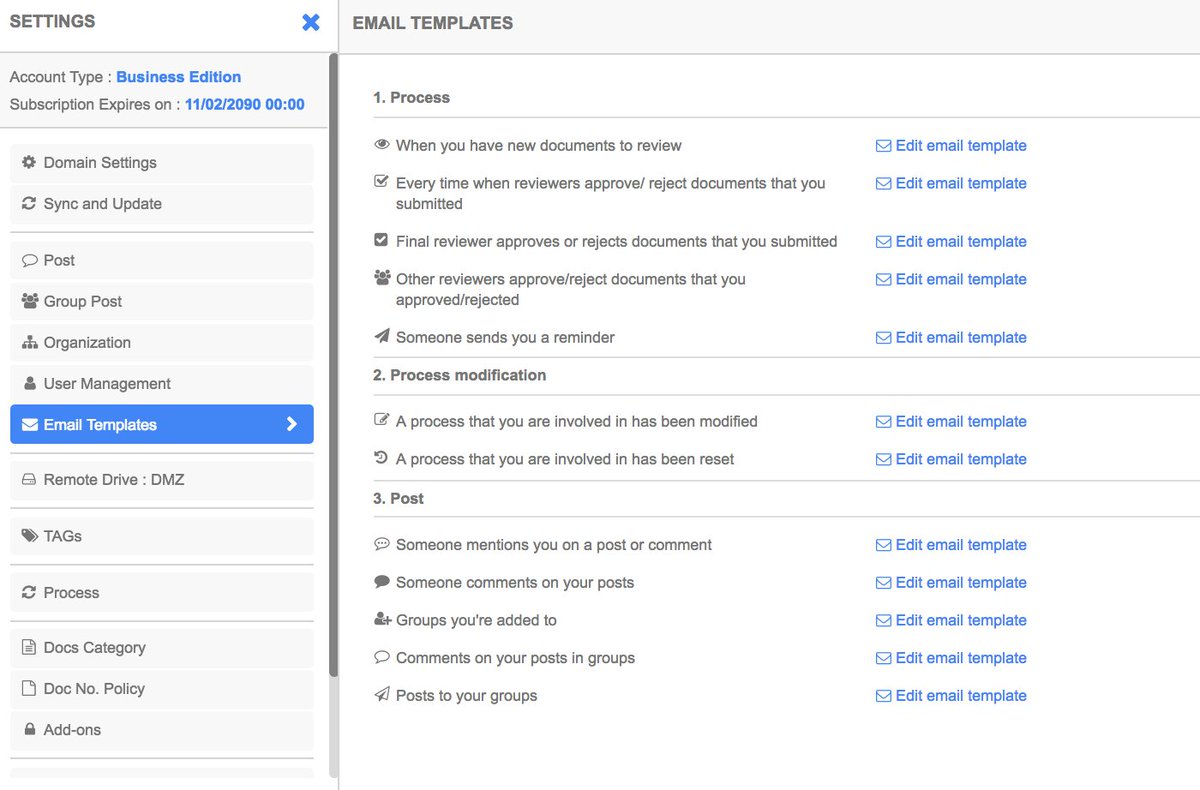Viewport: 1200px width, 790px height.
Task: Open the Business Edition link
Action: tap(178, 76)
